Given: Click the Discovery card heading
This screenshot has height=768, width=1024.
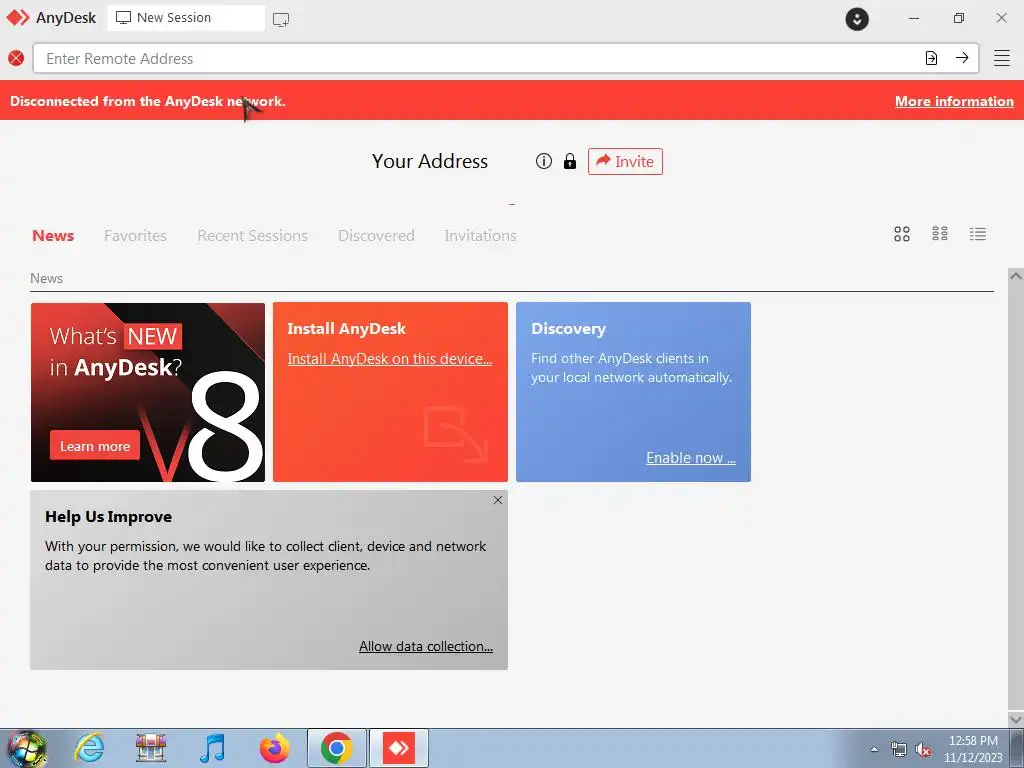Looking at the screenshot, I should click(568, 329).
